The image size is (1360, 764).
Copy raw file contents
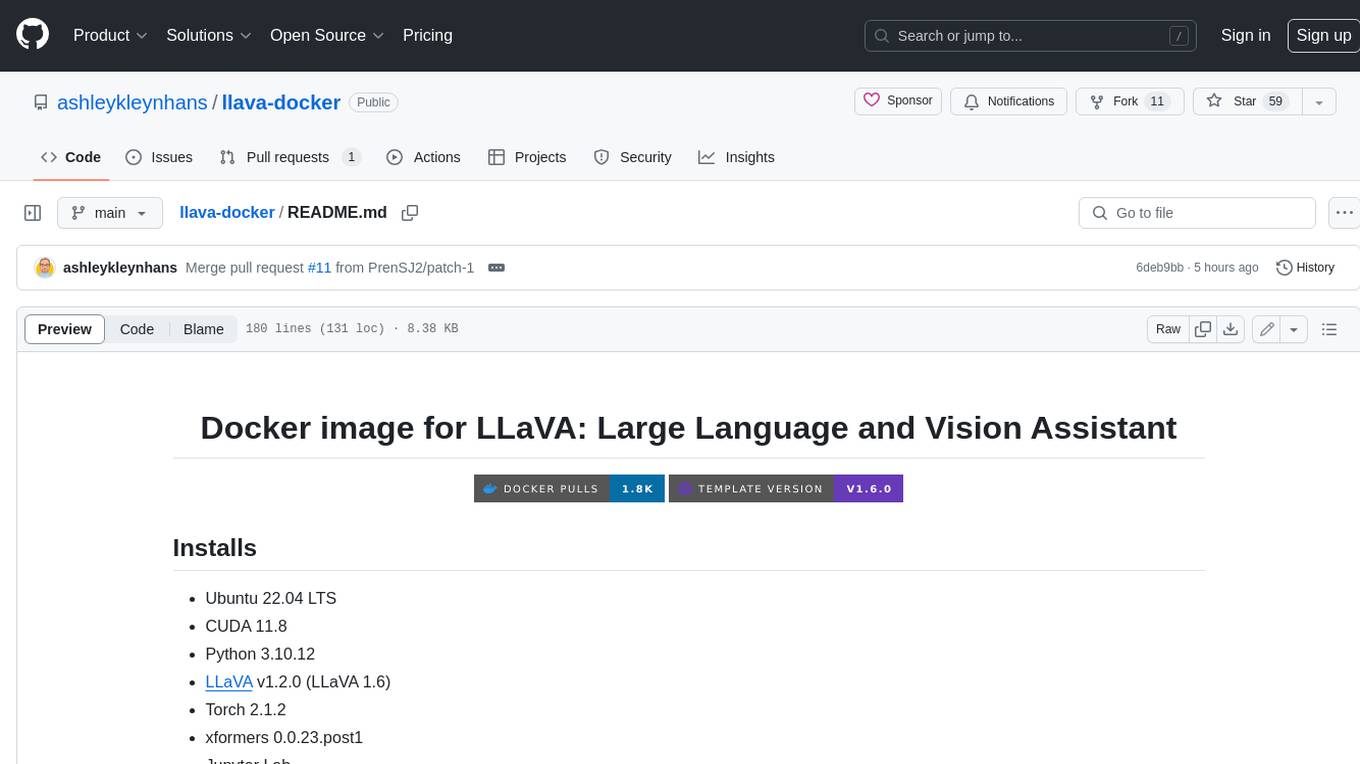click(1203, 329)
